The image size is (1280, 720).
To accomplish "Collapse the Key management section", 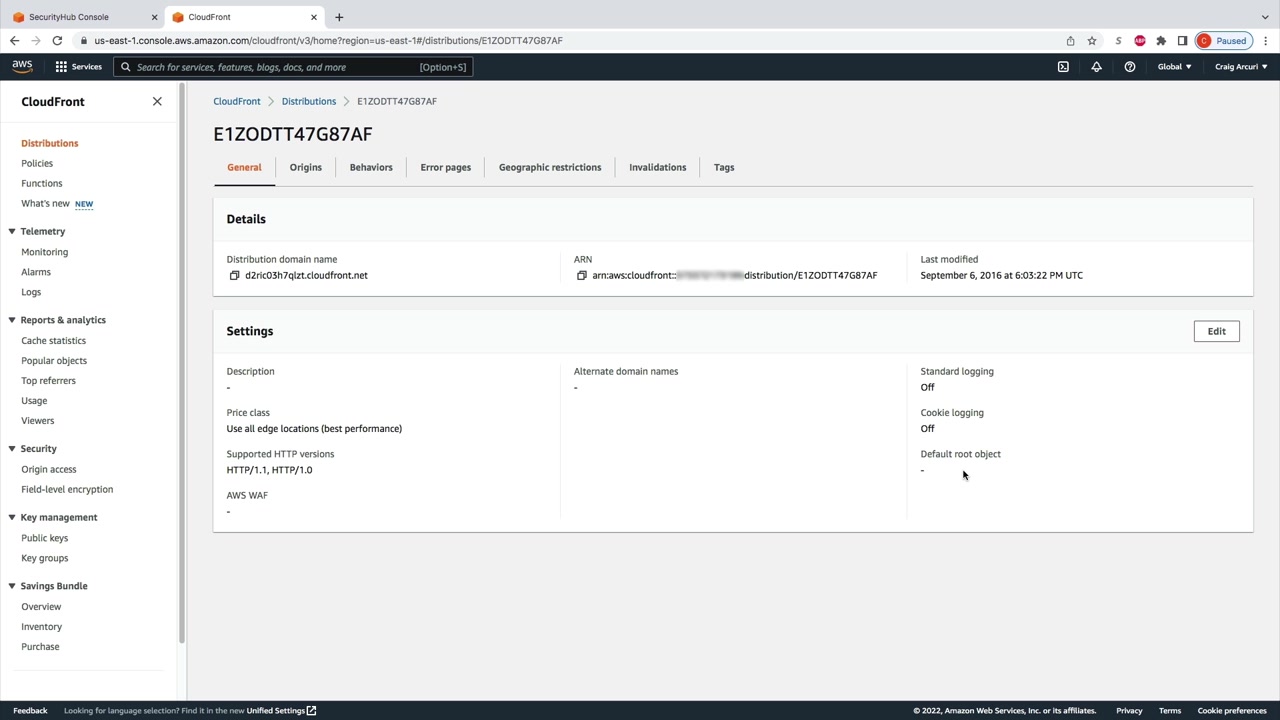I will coord(12,518).
